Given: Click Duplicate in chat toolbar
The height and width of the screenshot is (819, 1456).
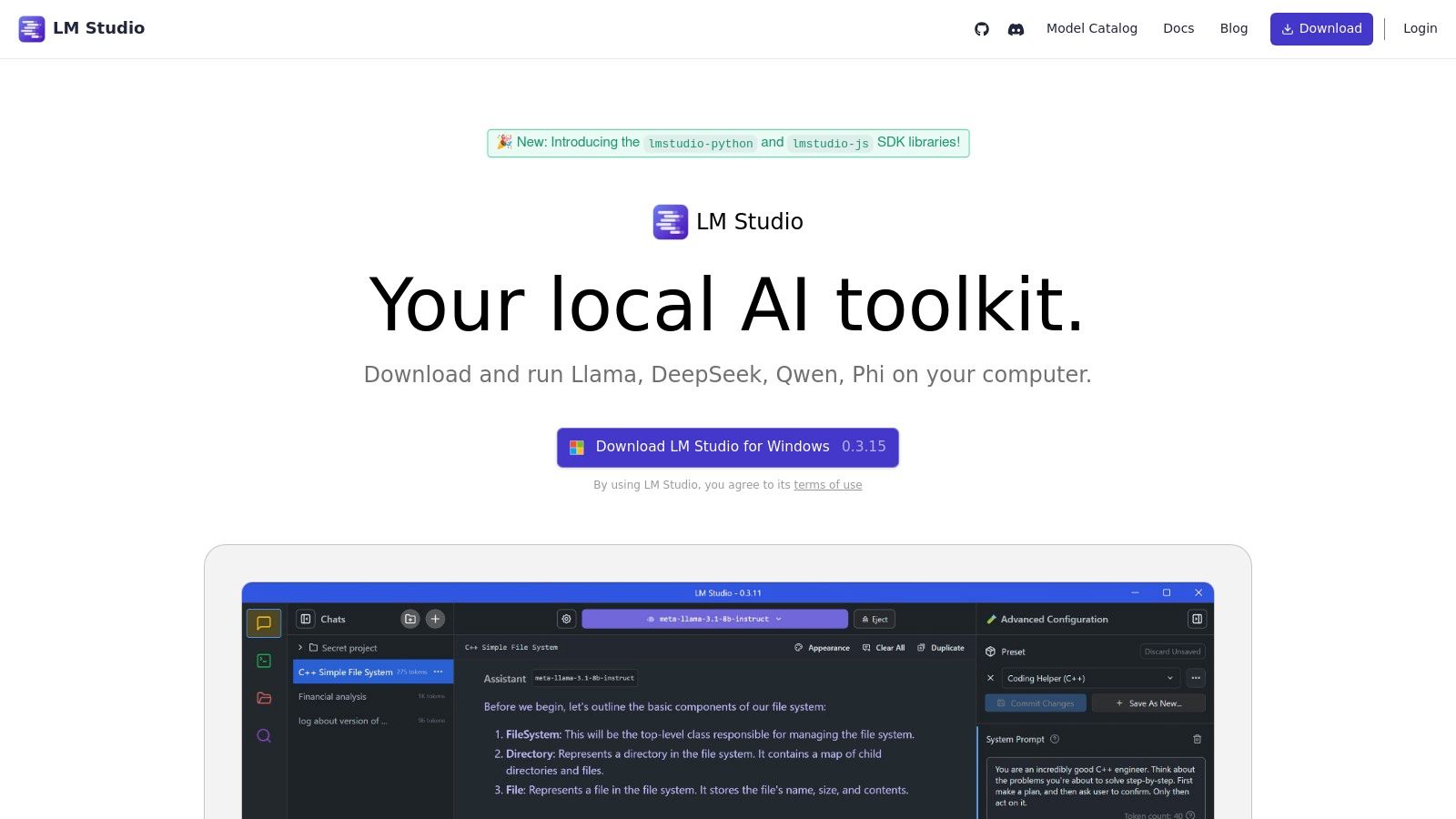Looking at the screenshot, I should (941, 648).
